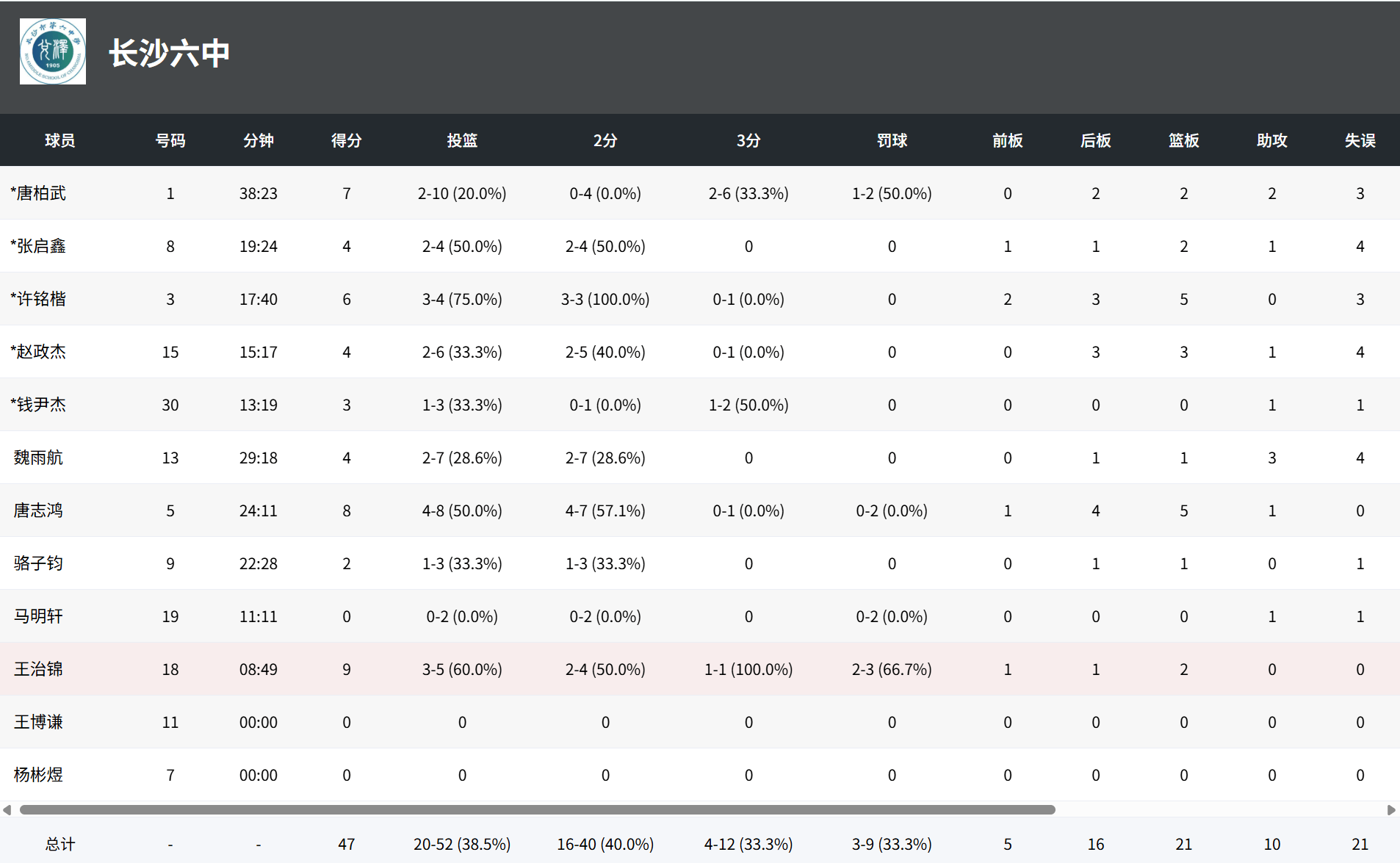
Task: Open player 王治锦 in the highlighted row
Action: [38, 669]
